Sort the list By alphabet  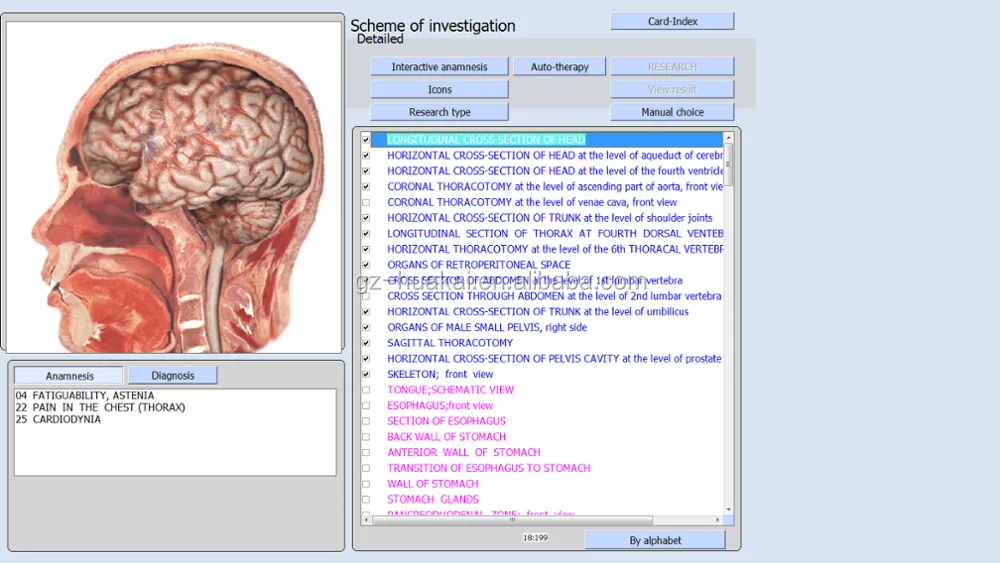[x=655, y=540]
